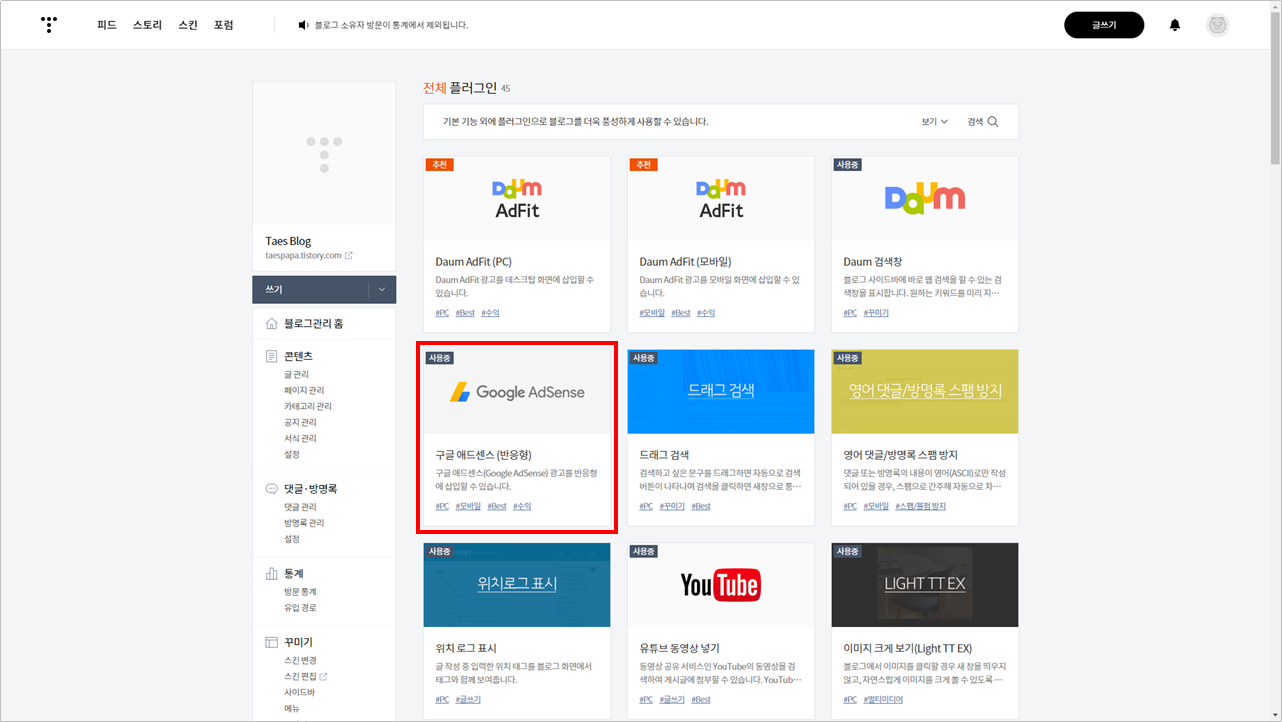The image size is (1282, 722).
Task: Open 댓글 관리 in sidebar
Action: (x=300, y=507)
